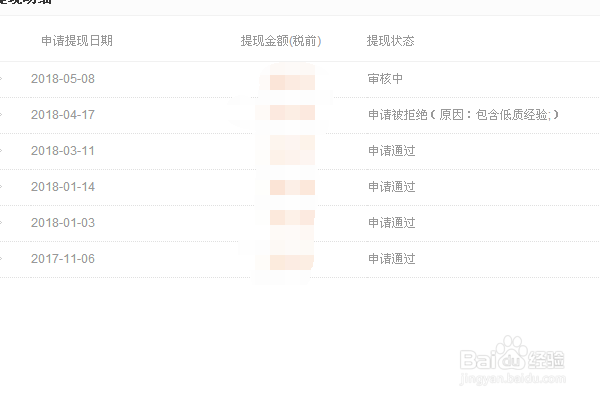Click the jingyan.baidu.com watermark text

coord(513,379)
